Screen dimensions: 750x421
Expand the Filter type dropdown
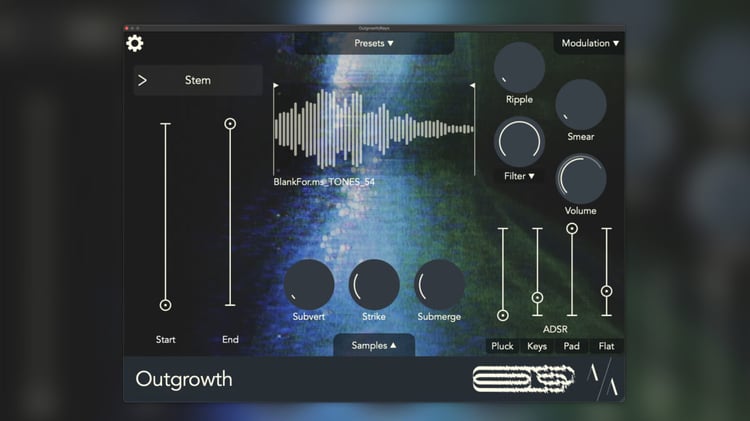coord(519,176)
